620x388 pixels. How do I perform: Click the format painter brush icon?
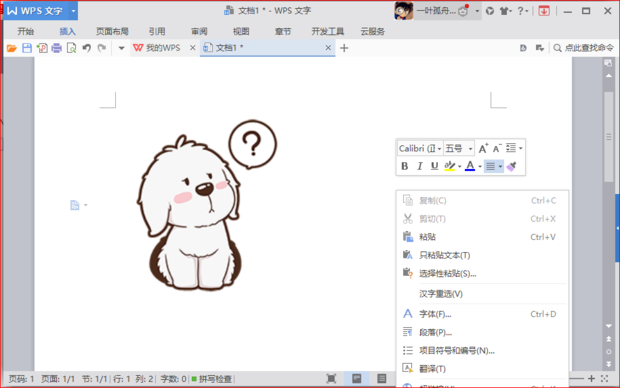coord(511,166)
